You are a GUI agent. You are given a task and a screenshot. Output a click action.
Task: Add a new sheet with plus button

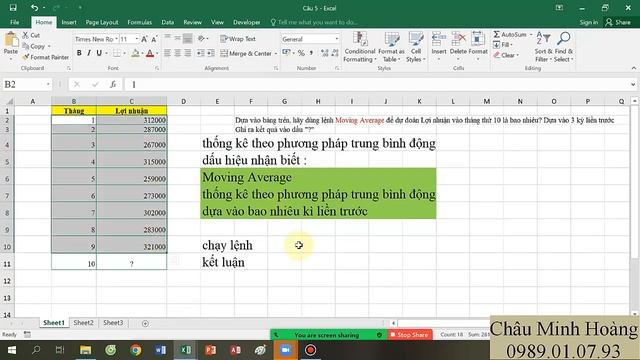(x=145, y=323)
